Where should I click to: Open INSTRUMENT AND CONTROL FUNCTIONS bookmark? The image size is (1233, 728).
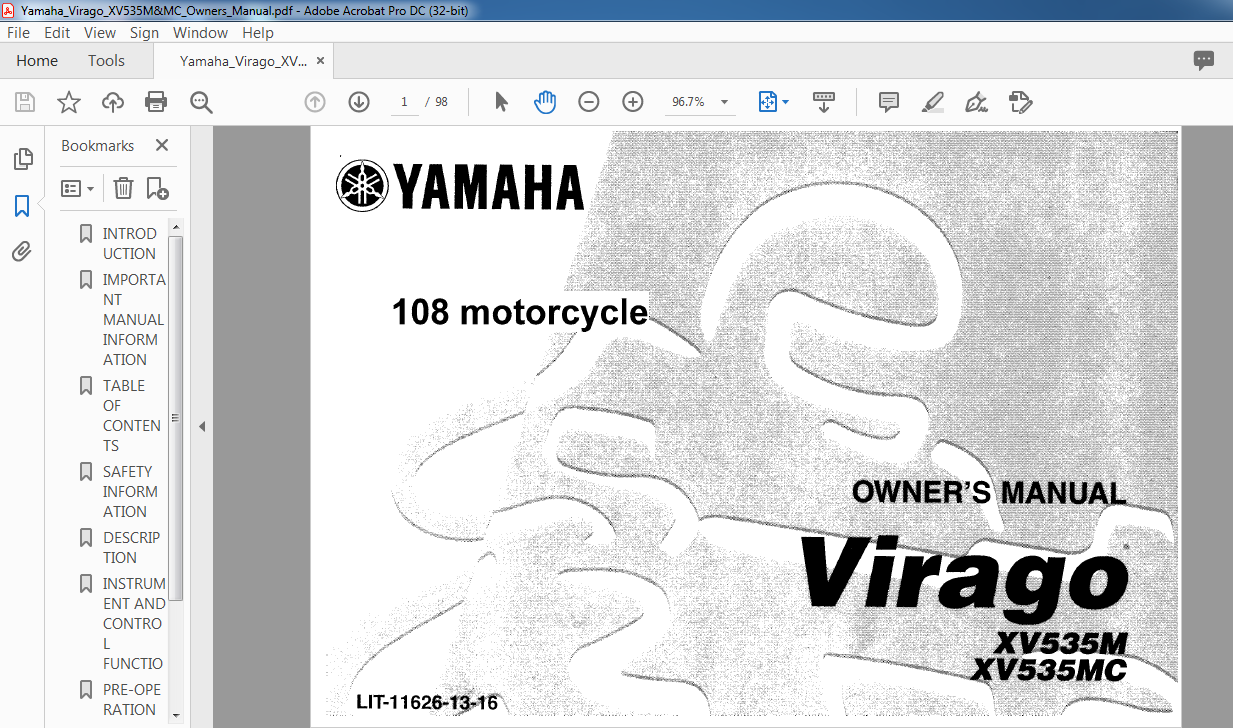[134, 624]
